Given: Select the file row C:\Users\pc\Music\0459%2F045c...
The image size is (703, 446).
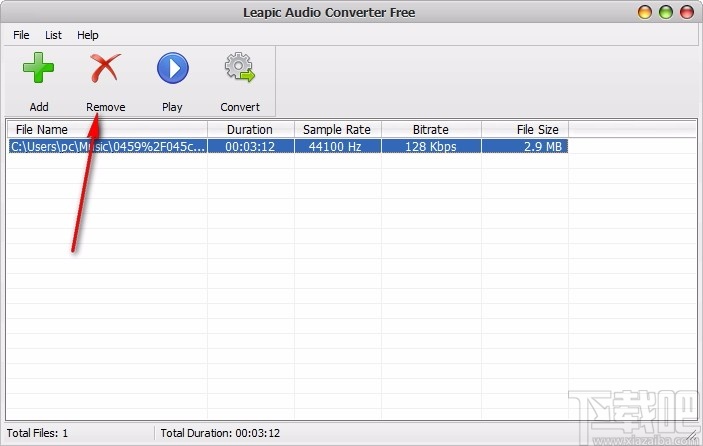Looking at the screenshot, I should (x=288, y=146).
